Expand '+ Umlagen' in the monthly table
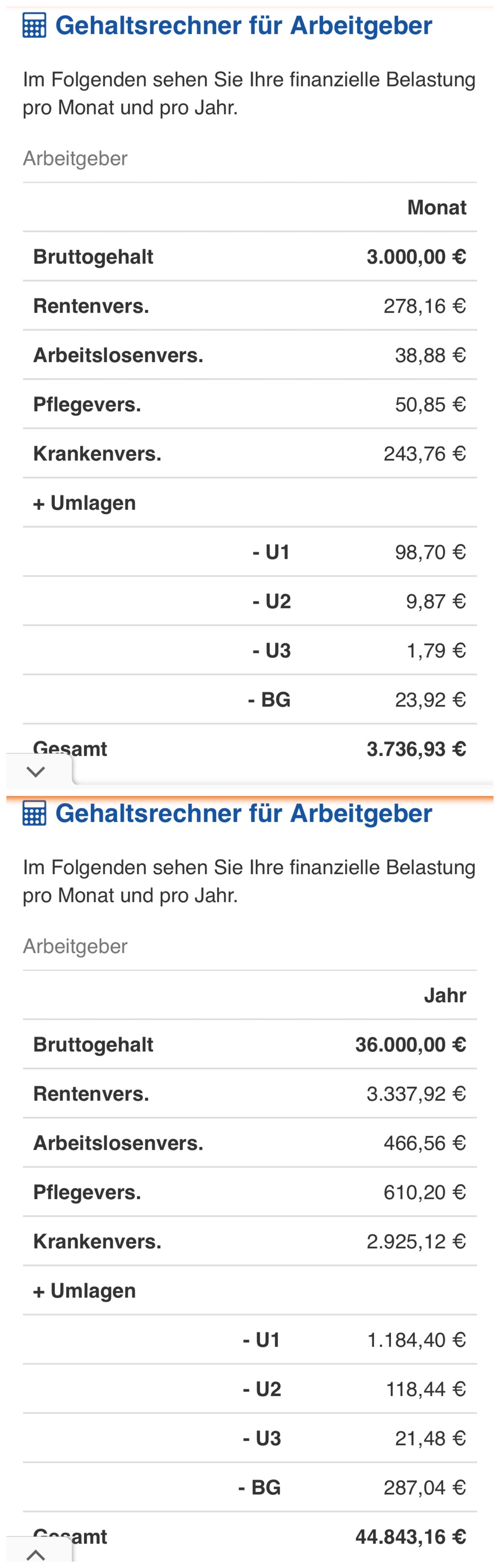Image resolution: width=500 pixels, height=1568 pixels. 84,503
